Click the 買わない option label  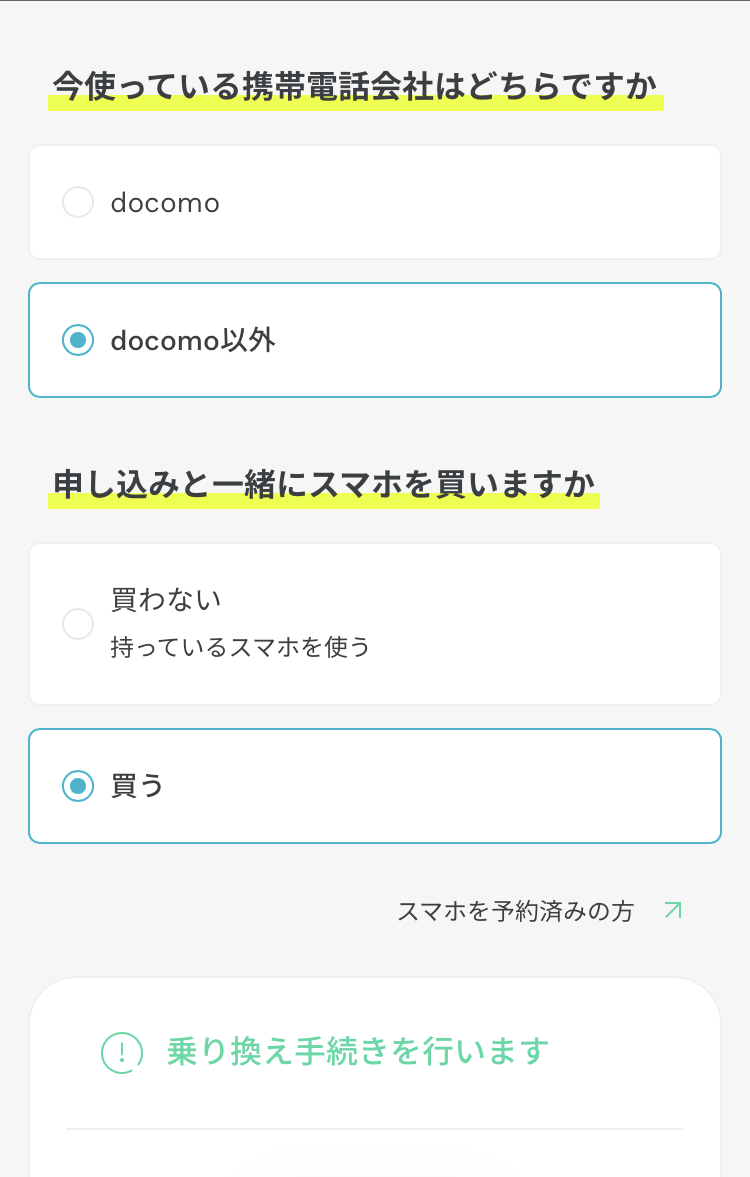[x=166, y=600]
